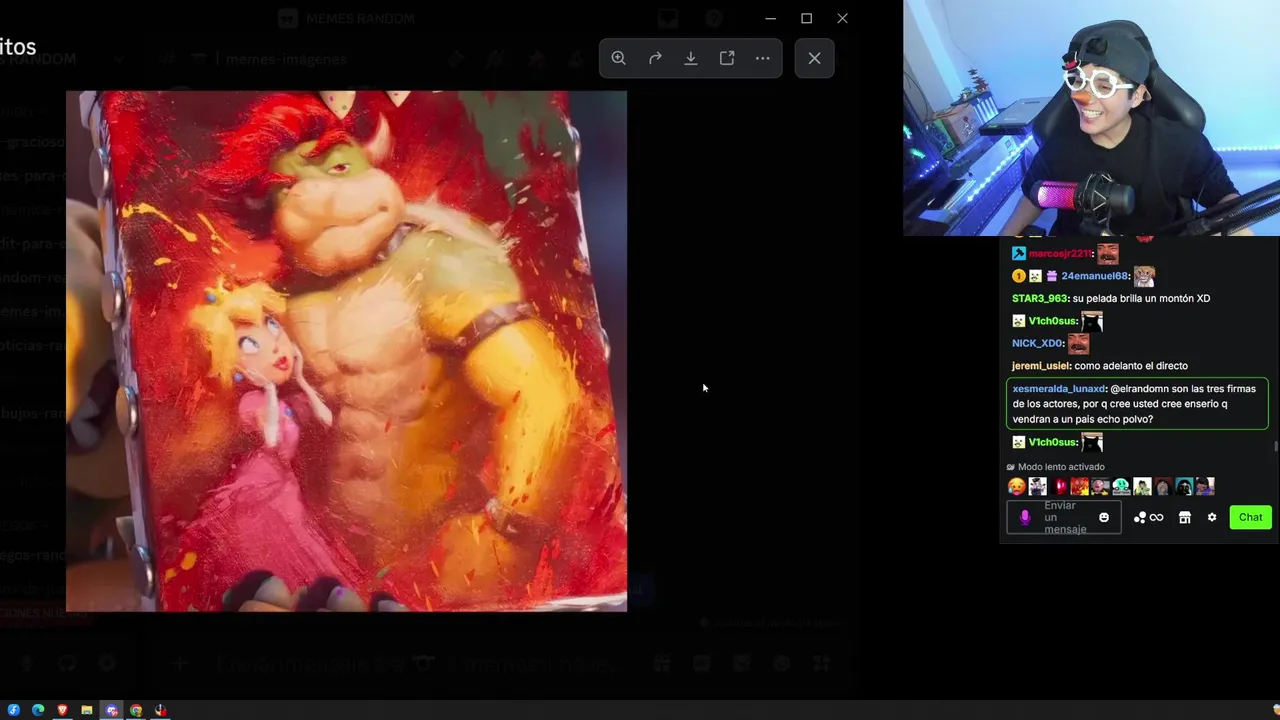Open Google Chrome from the taskbar
This screenshot has height=720, width=1280.
[x=136, y=710]
